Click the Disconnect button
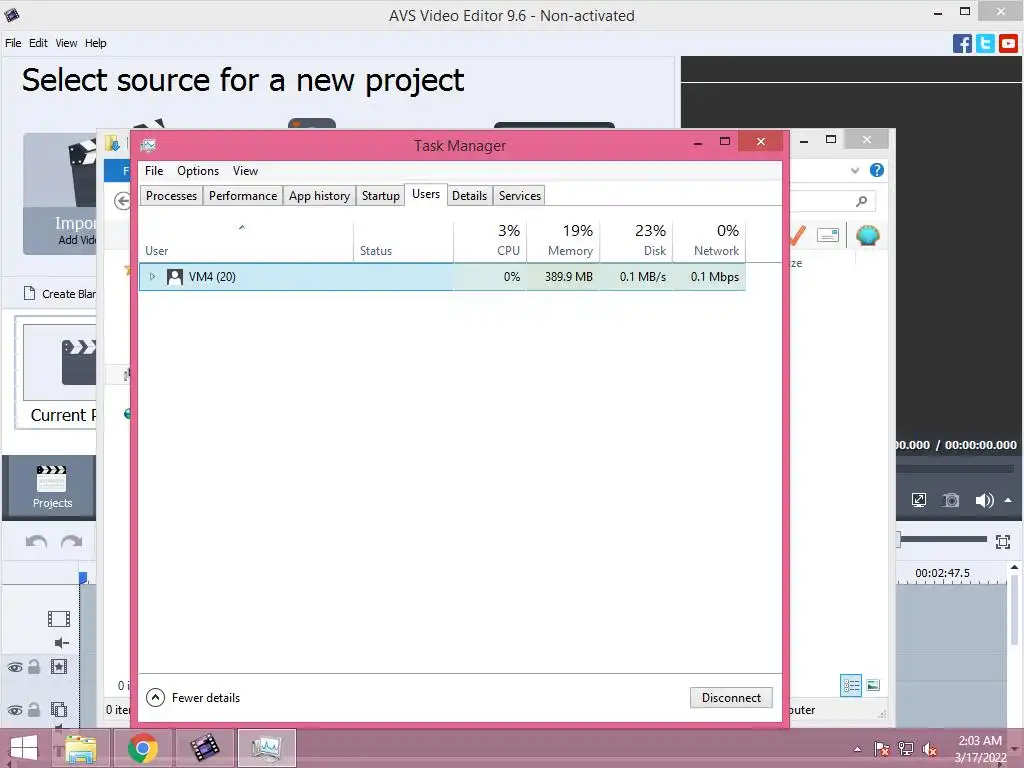This screenshot has width=1024, height=768. point(731,697)
